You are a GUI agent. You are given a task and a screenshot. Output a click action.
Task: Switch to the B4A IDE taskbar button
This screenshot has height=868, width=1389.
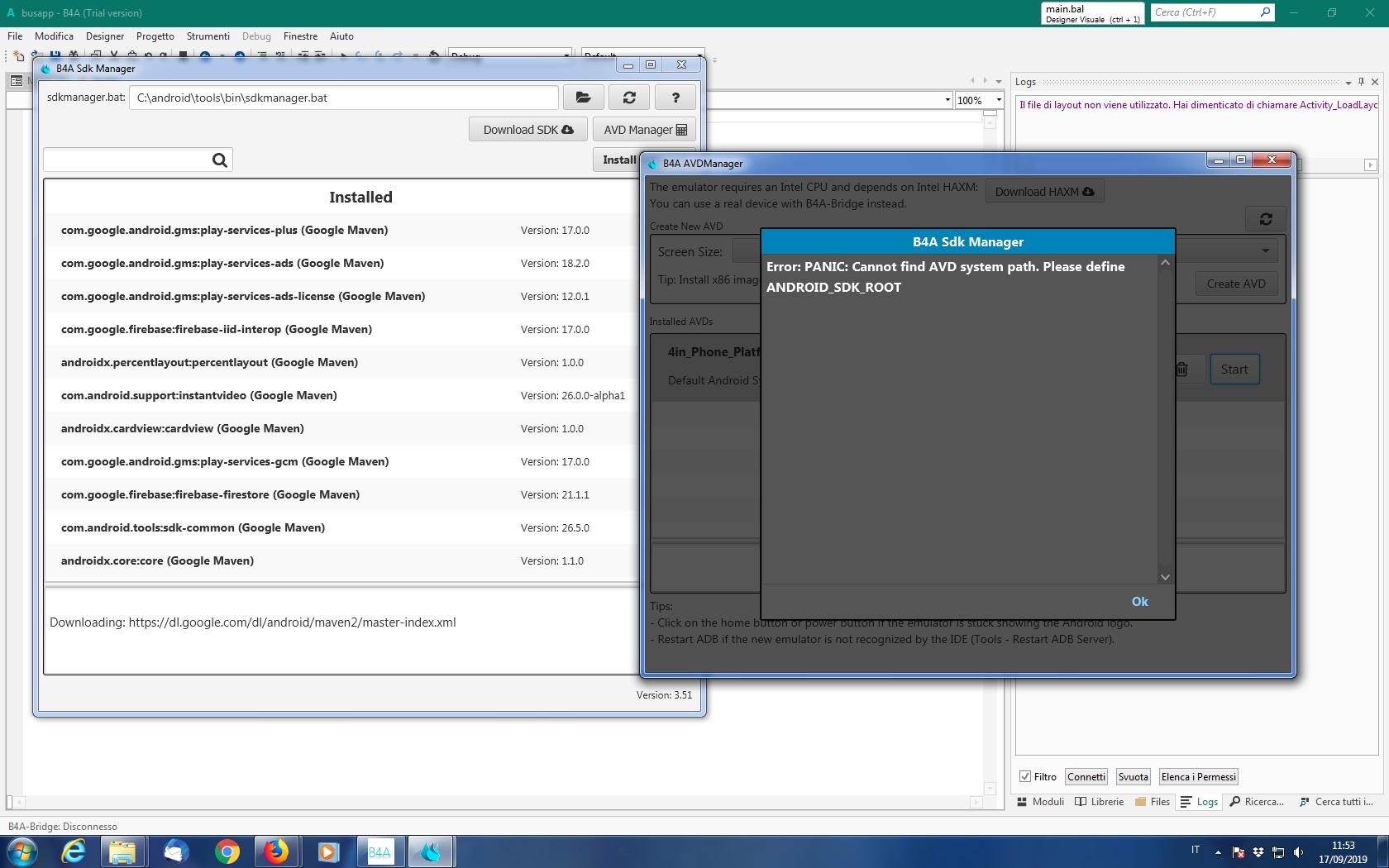[x=379, y=851]
